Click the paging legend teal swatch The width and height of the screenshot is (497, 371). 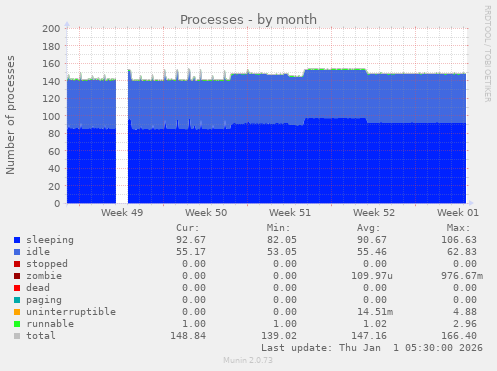[17, 300]
